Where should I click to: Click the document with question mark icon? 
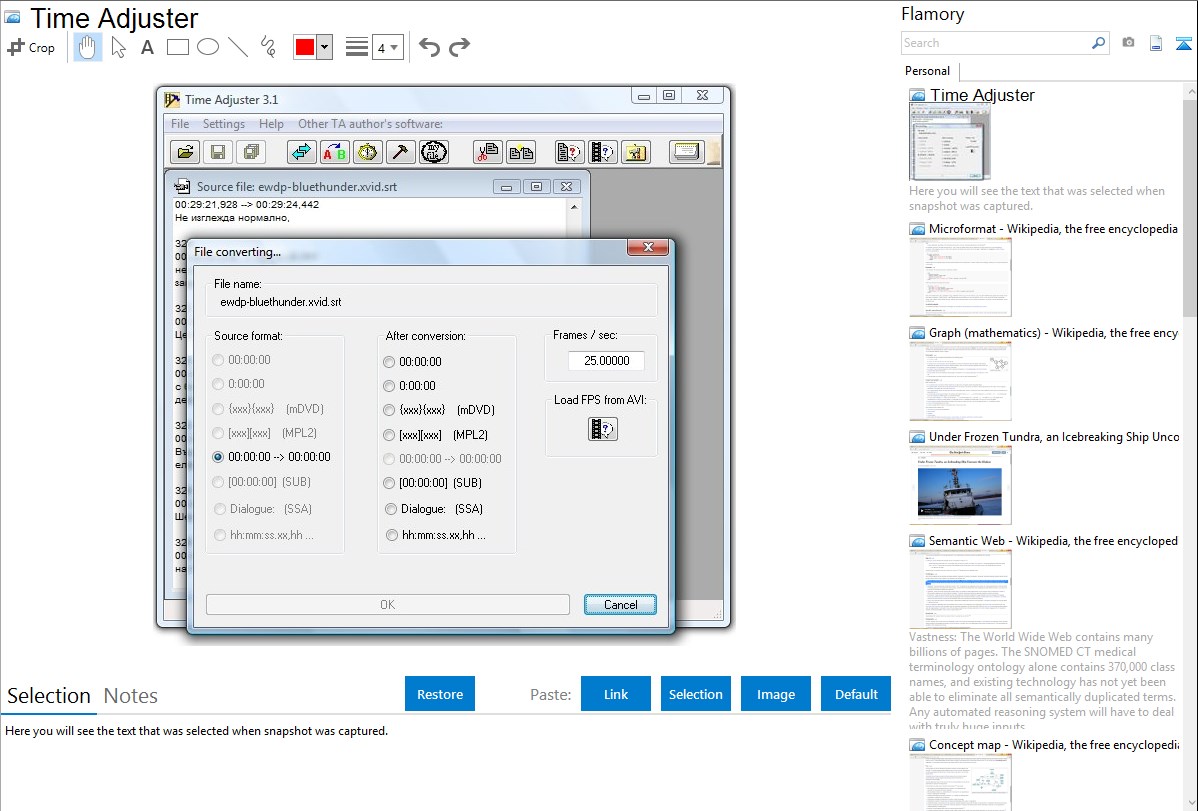[x=569, y=152]
